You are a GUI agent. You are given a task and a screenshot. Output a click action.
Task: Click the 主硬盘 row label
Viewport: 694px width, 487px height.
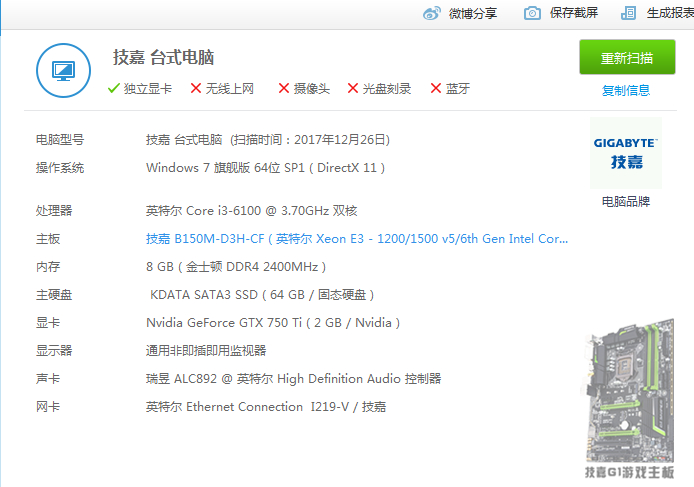[x=54, y=295]
